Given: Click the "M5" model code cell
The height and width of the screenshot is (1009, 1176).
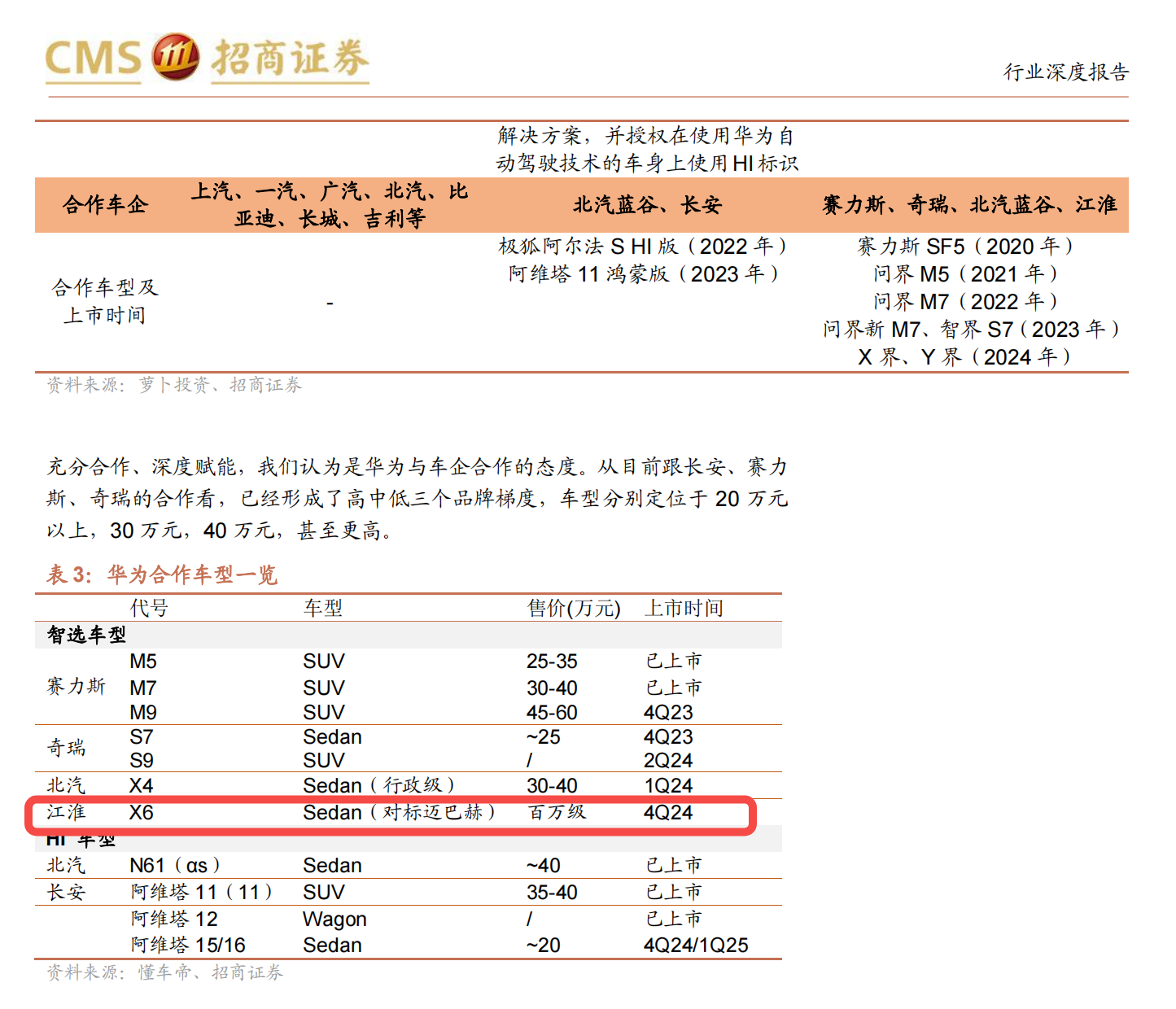Looking at the screenshot, I should click(x=143, y=662).
